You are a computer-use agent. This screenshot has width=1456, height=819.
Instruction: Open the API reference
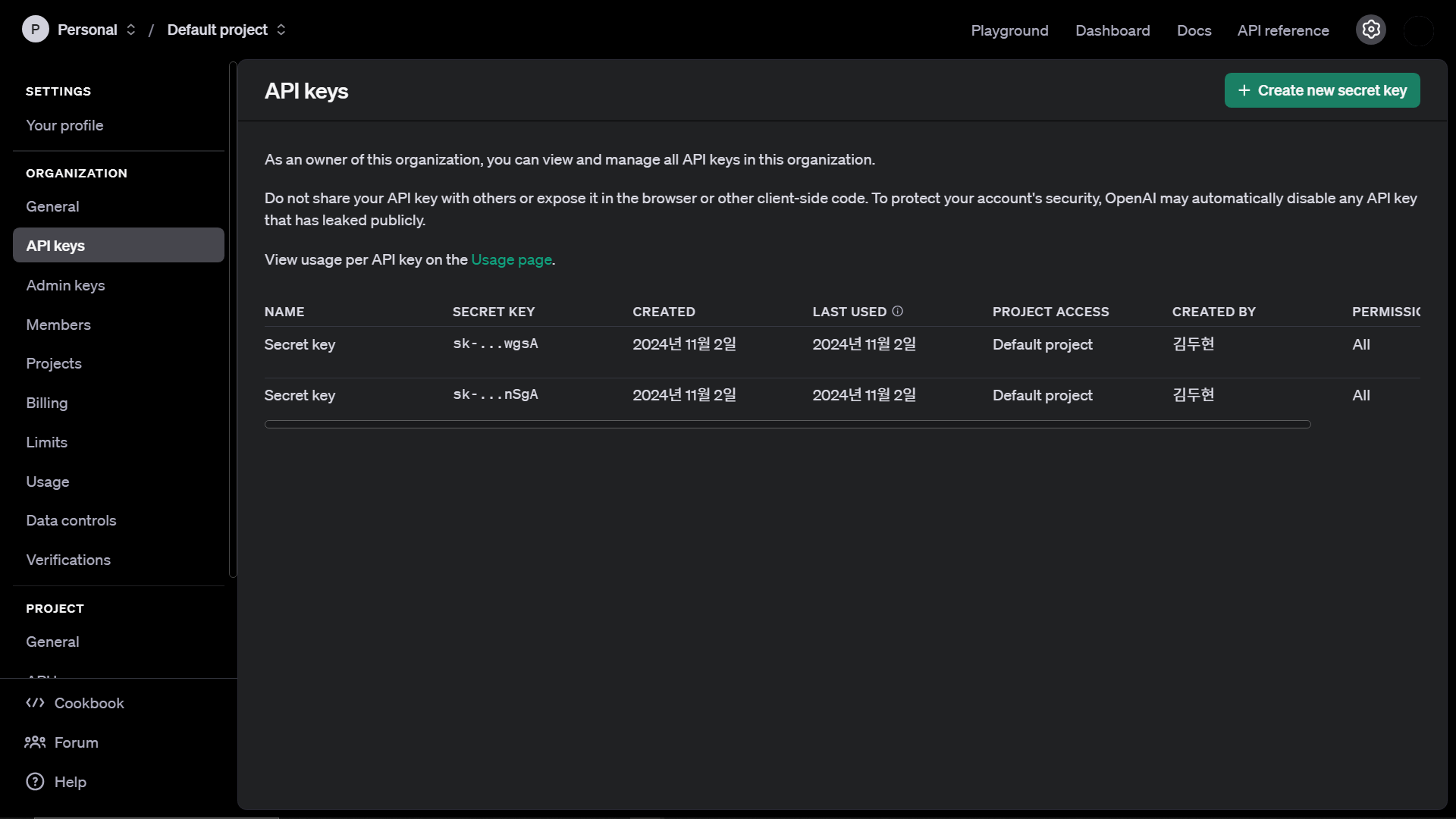click(1282, 31)
